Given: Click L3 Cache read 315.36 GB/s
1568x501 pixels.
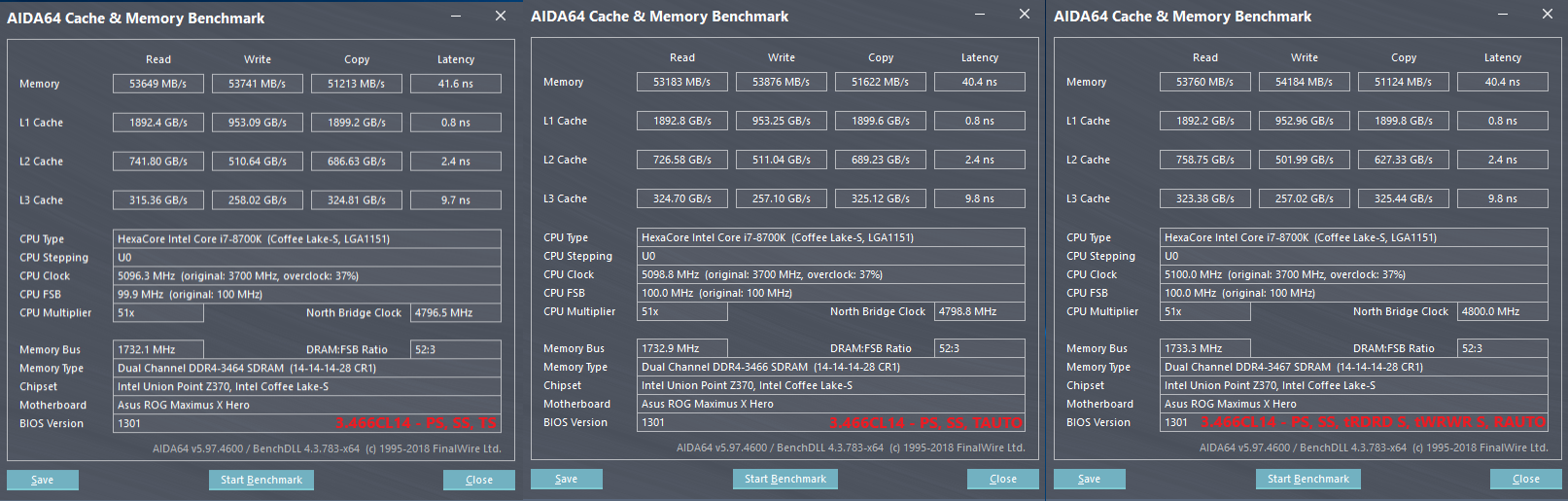Looking at the screenshot, I should 158,200.
